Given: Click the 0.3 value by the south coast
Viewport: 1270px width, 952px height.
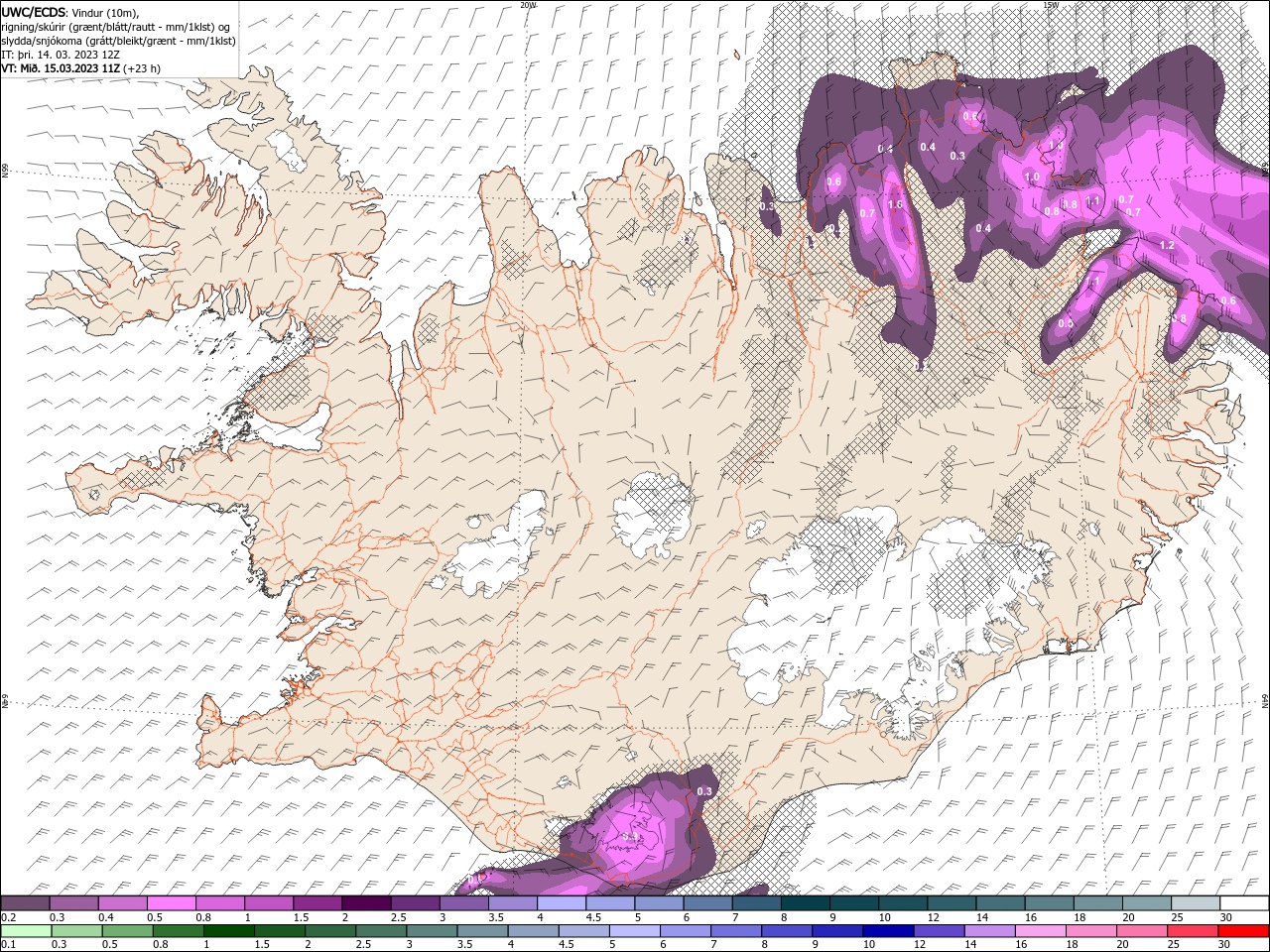Looking at the screenshot, I should pyautogui.click(x=705, y=790).
